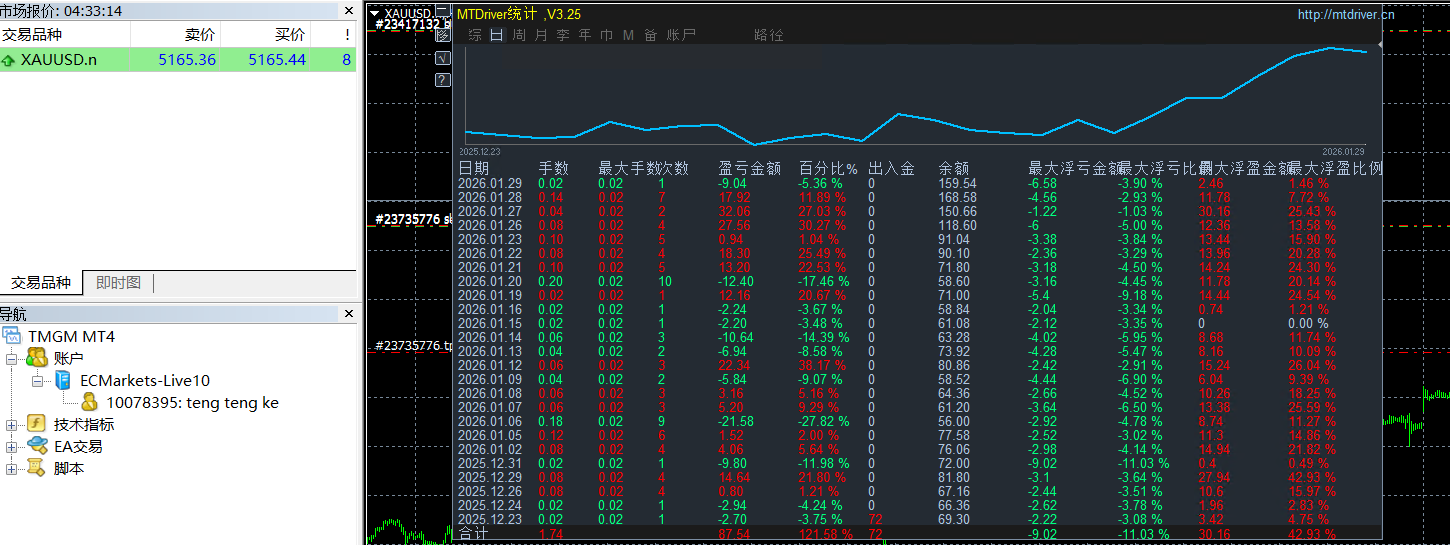The height and width of the screenshot is (545, 1450).
Task: Collapse the 账户 tree node
Action: click(x=12, y=359)
